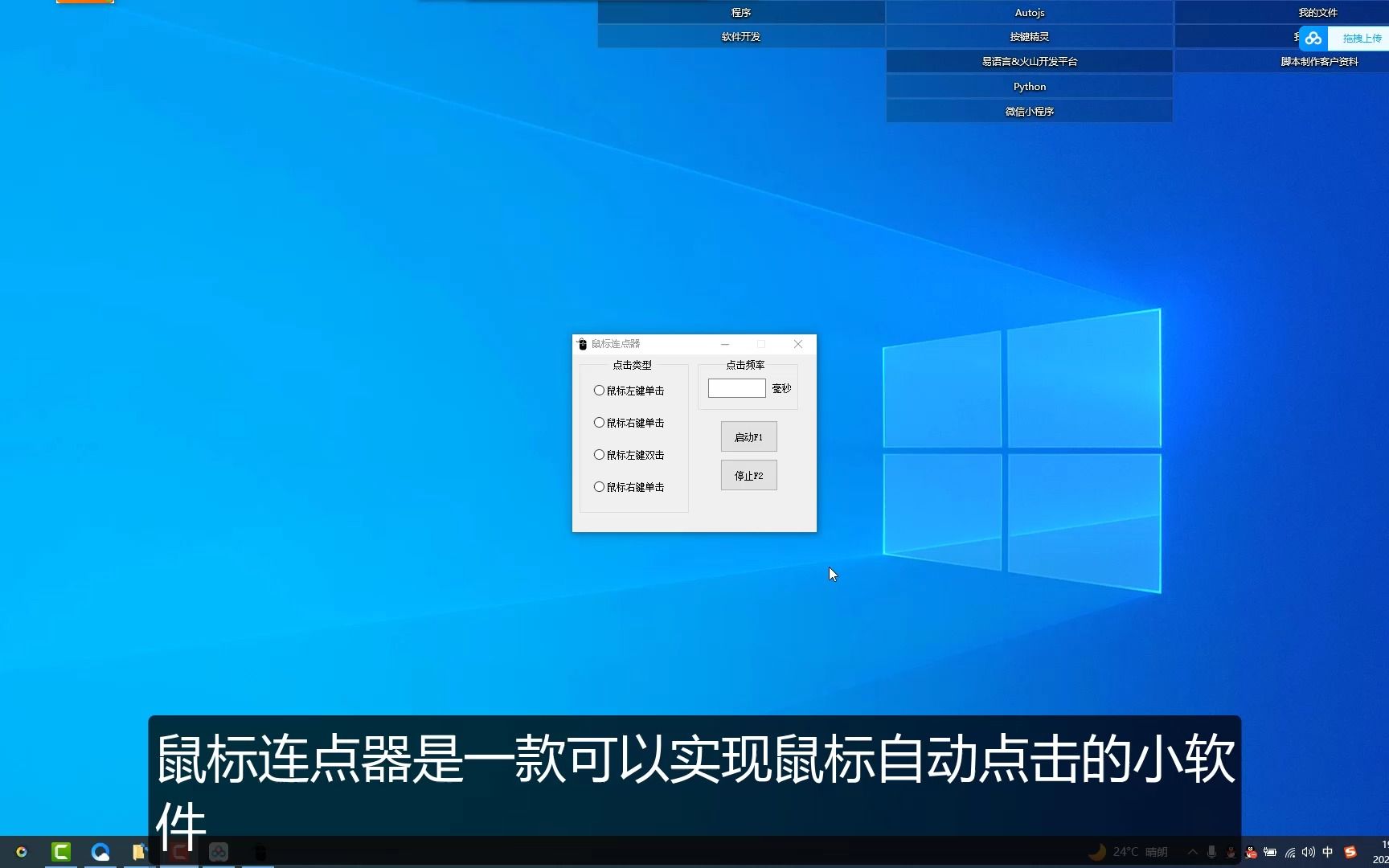Click the Baidu Netdisk floating cloud icon
This screenshot has width=1389, height=868.
[x=1313, y=38]
